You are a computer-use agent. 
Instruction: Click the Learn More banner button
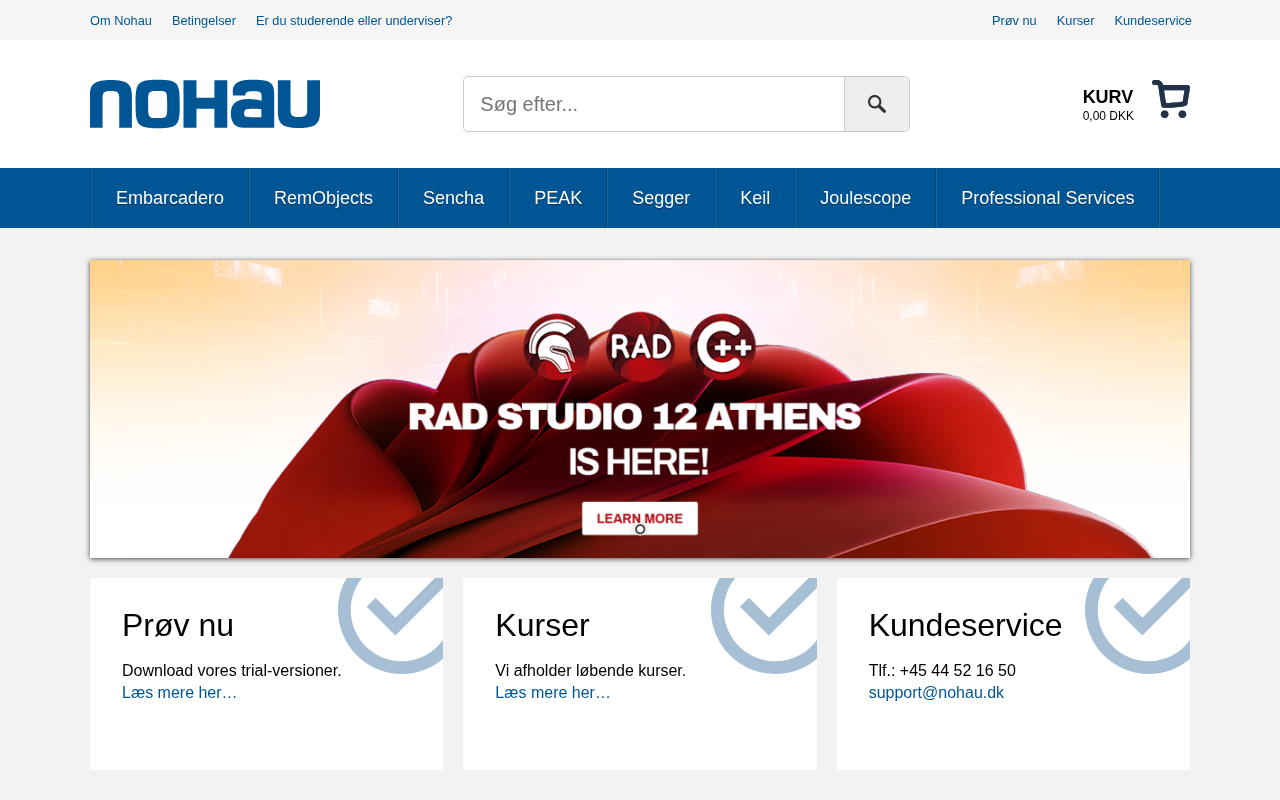(639, 516)
